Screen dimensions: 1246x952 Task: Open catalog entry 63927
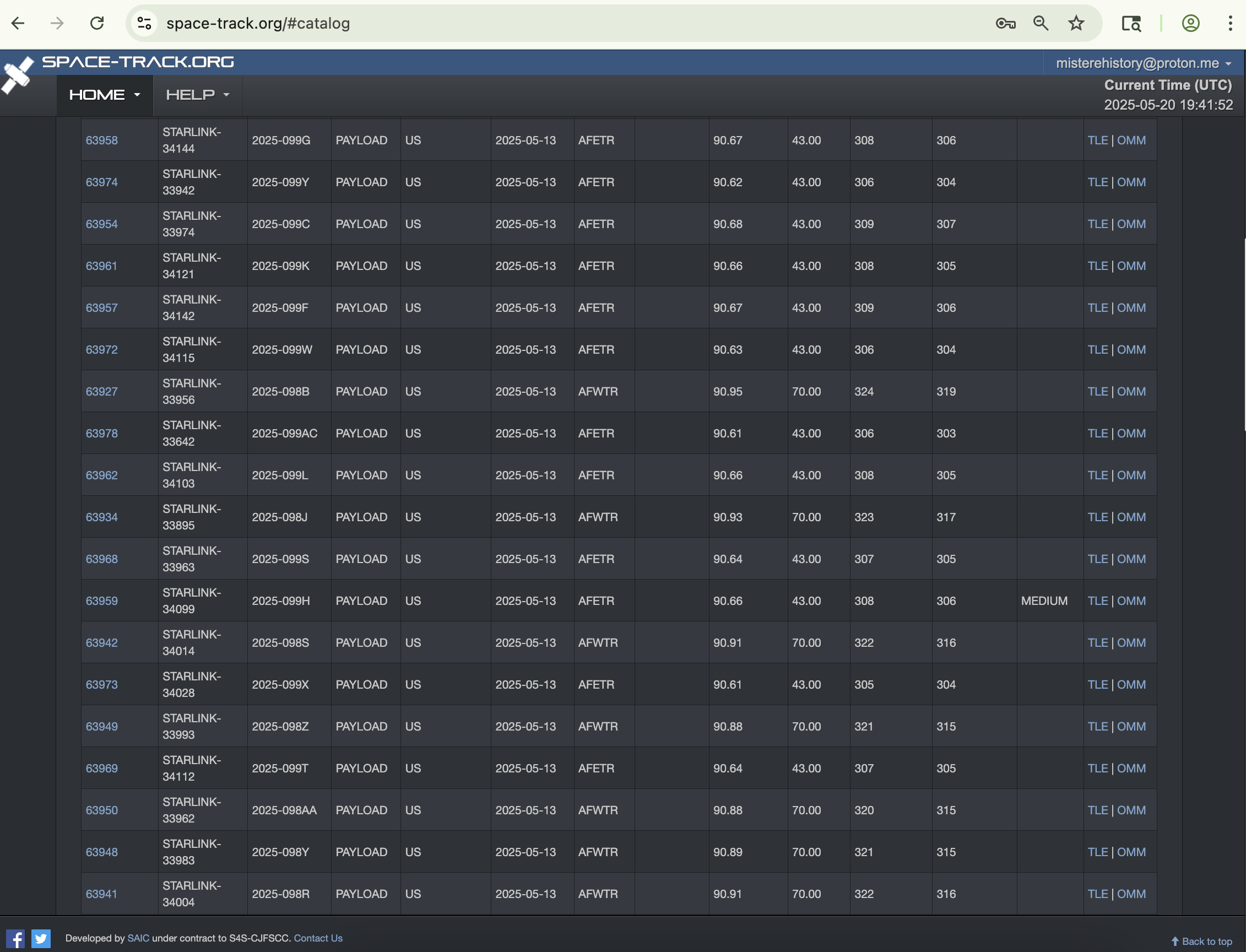101,392
